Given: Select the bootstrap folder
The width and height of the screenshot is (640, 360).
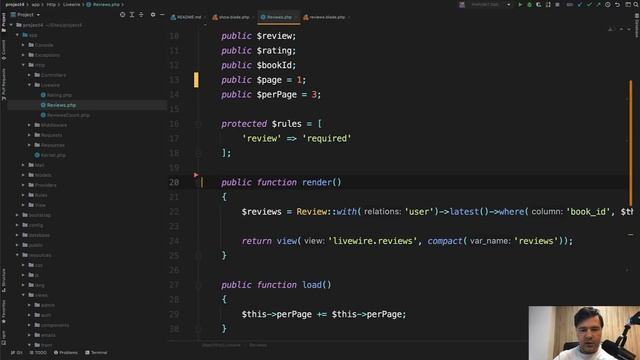Looking at the screenshot, I should pyautogui.click(x=39, y=215).
